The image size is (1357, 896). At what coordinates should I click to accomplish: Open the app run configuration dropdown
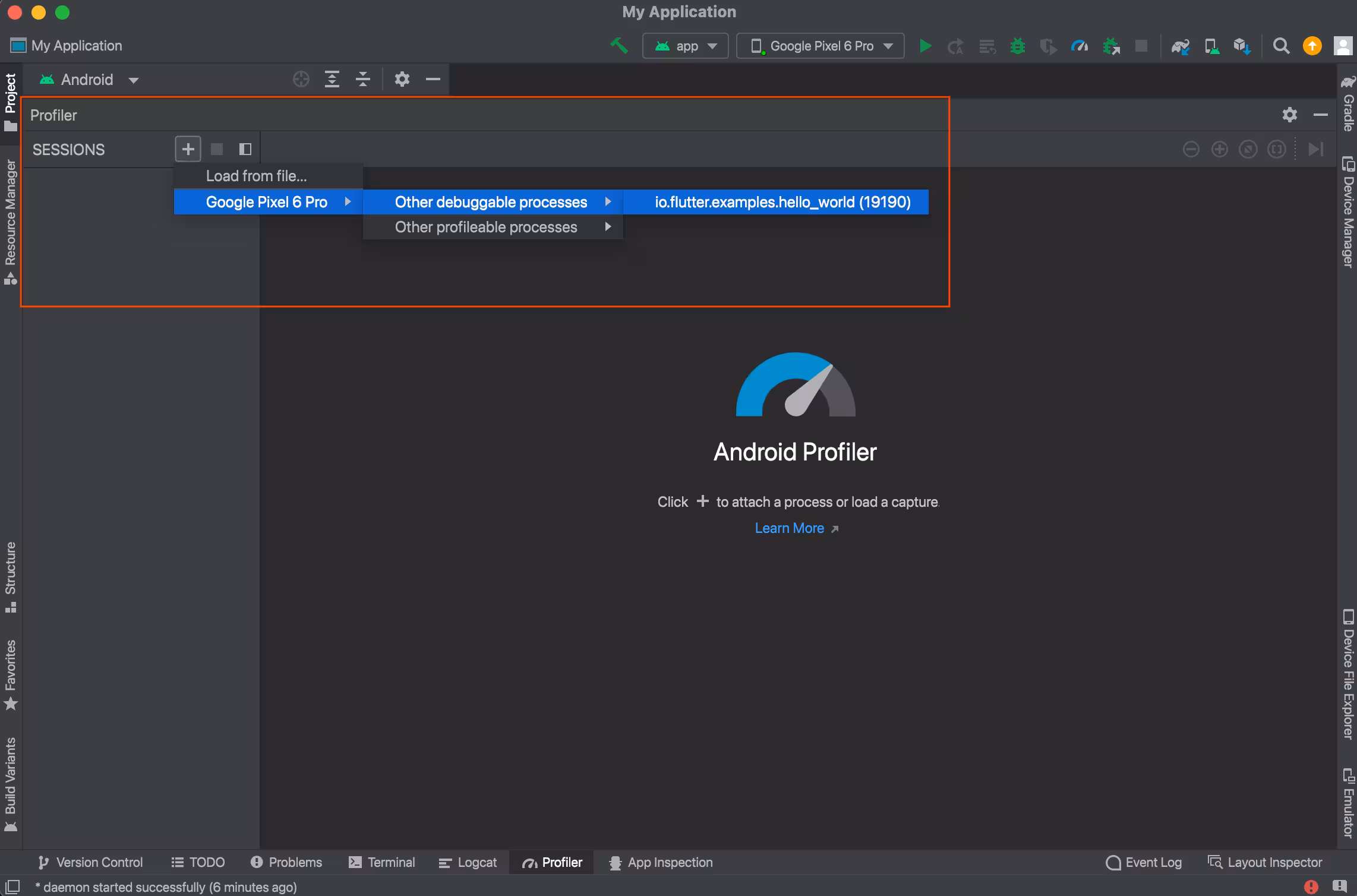tap(685, 46)
